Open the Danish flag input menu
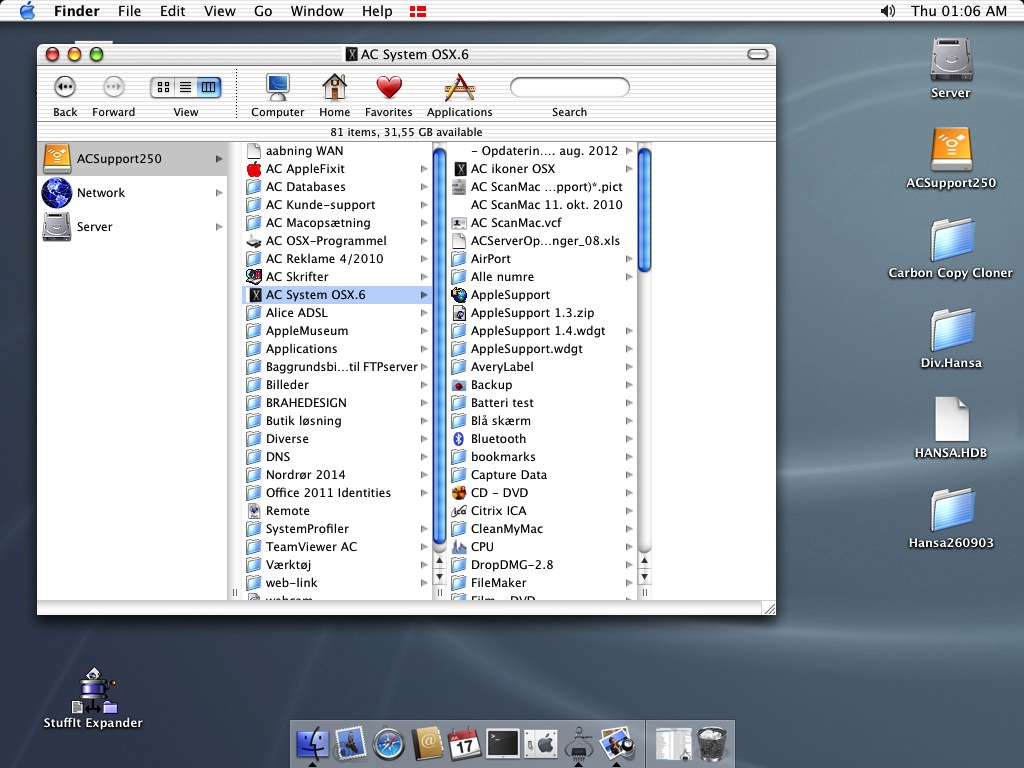 pyautogui.click(x=418, y=11)
